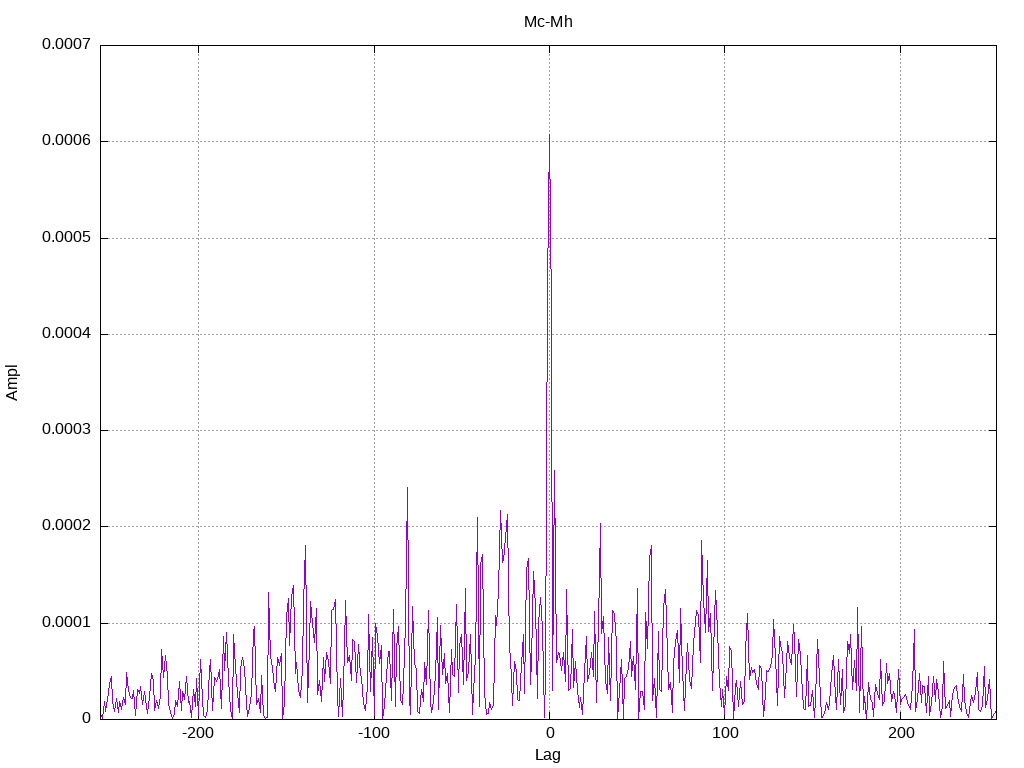Screen dimensions: 1024x768
Task: Select y-axis tick label 0.0002
Action: [67, 526]
